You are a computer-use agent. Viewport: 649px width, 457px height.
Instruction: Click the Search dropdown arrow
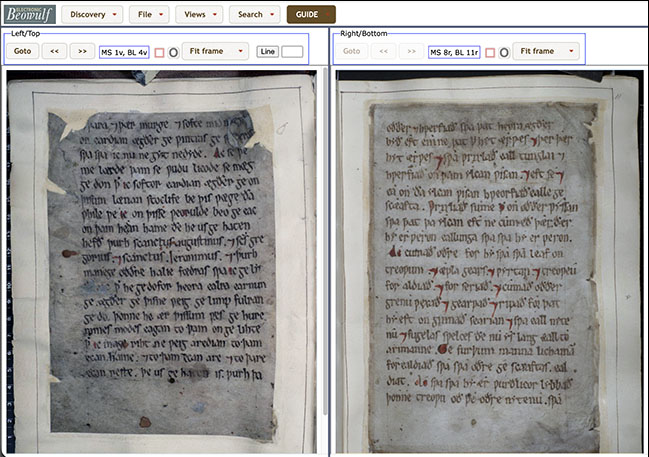coord(272,14)
